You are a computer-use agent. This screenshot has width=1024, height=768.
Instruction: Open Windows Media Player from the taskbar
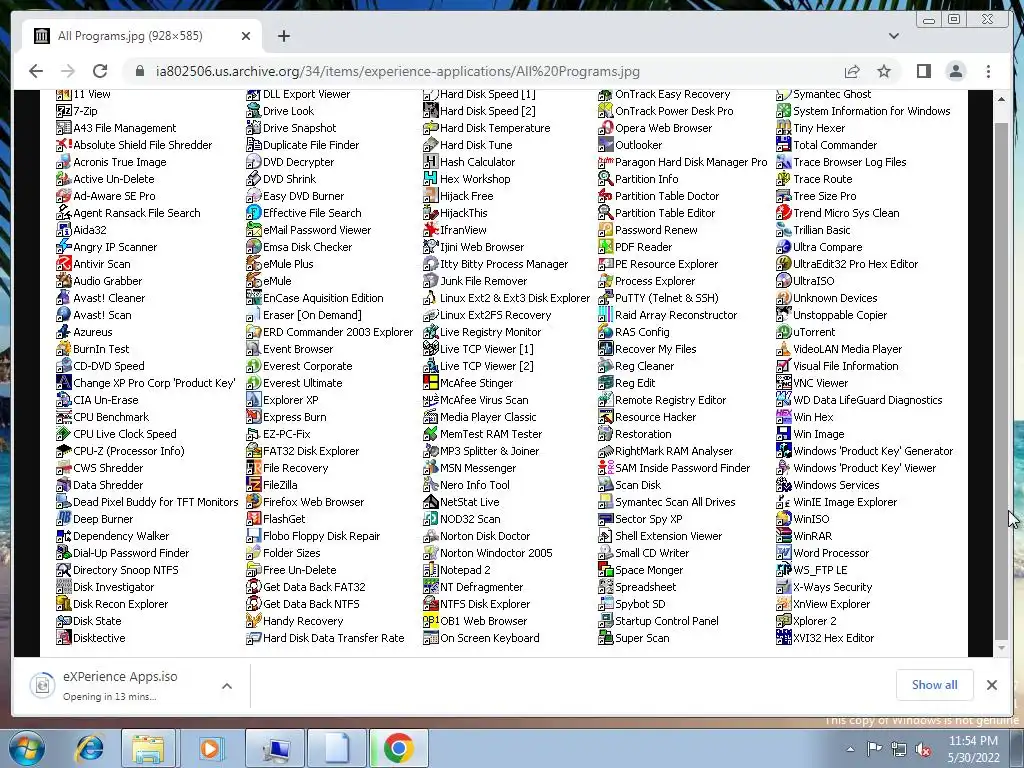[x=210, y=749]
